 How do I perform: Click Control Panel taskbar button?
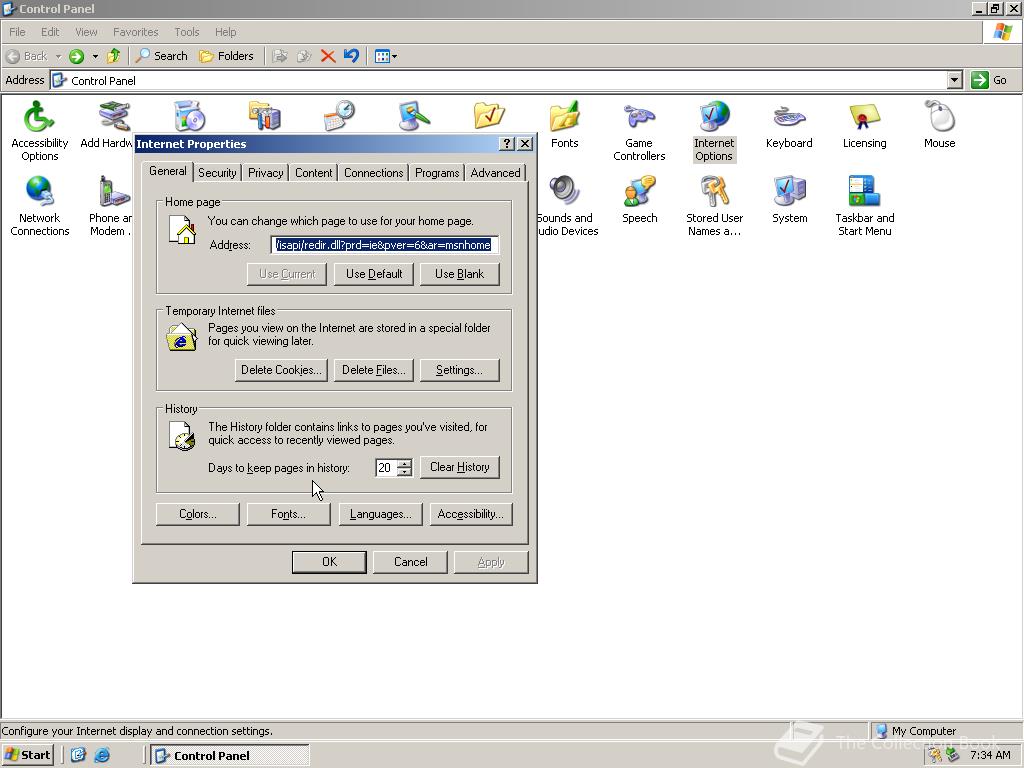point(230,756)
